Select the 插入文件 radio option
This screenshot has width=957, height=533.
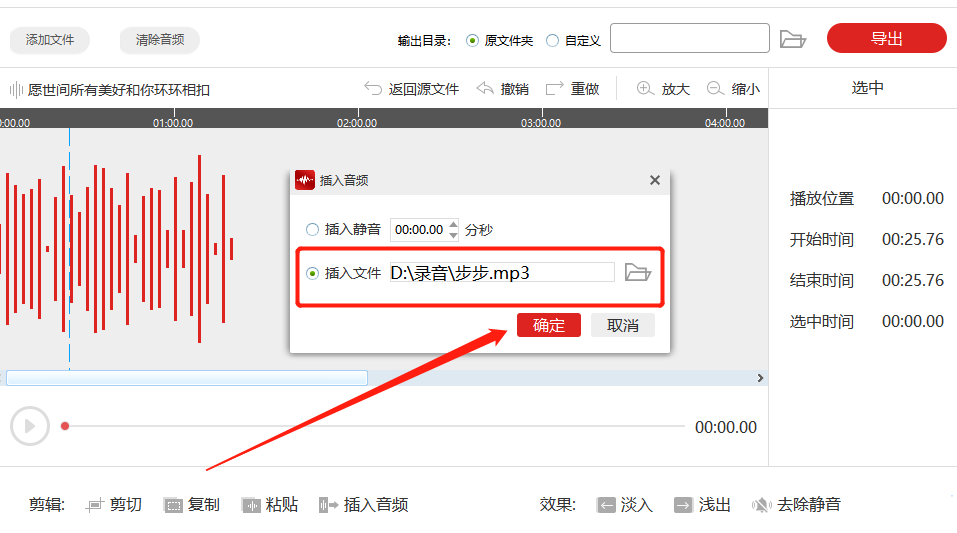(x=312, y=274)
